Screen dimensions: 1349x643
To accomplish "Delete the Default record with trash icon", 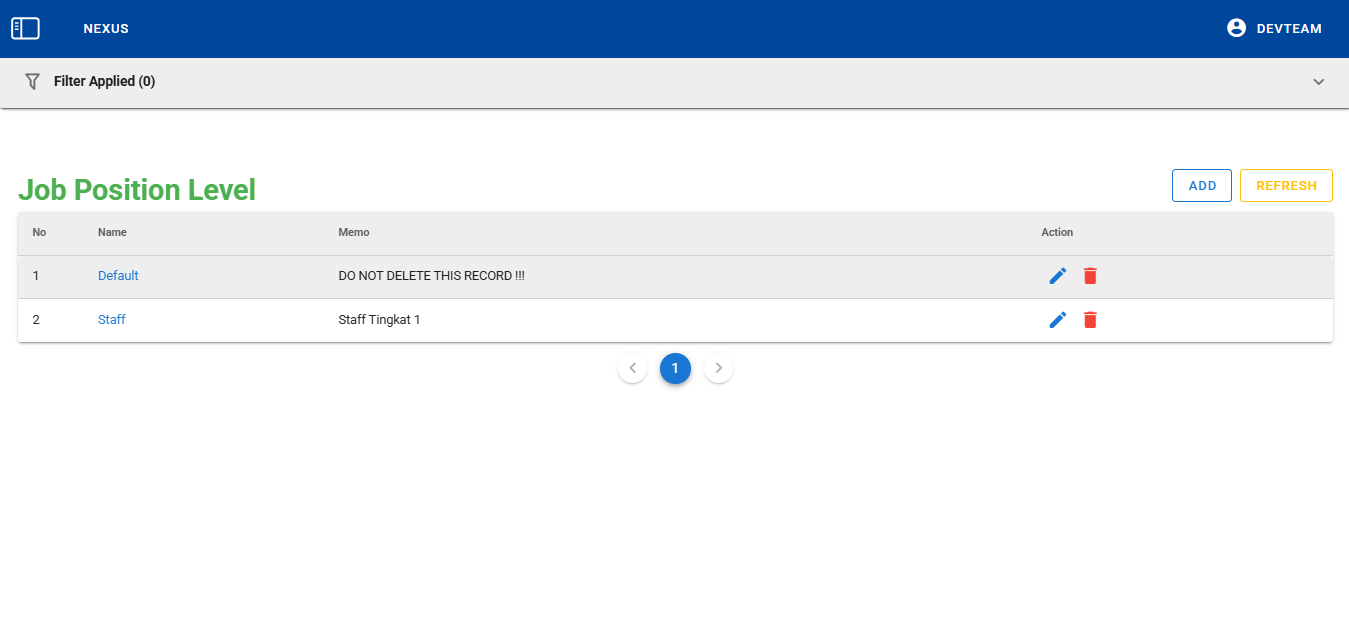I will (1090, 276).
